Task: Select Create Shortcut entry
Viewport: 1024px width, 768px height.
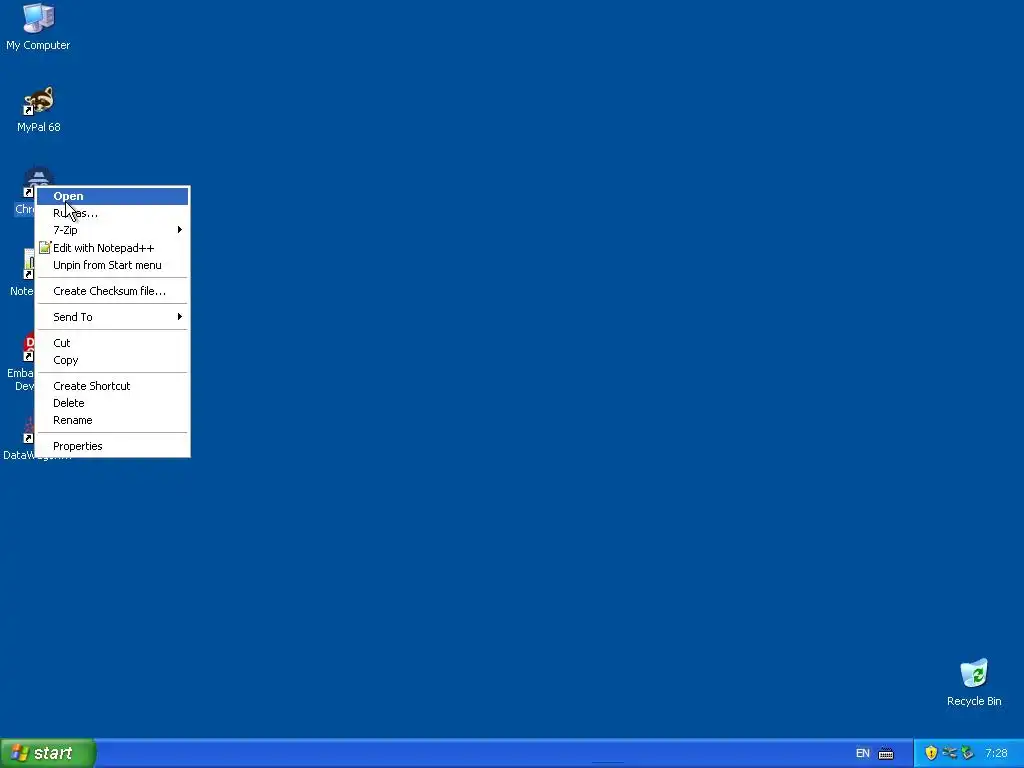Action: pyautogui.click(x=112, y=386)
